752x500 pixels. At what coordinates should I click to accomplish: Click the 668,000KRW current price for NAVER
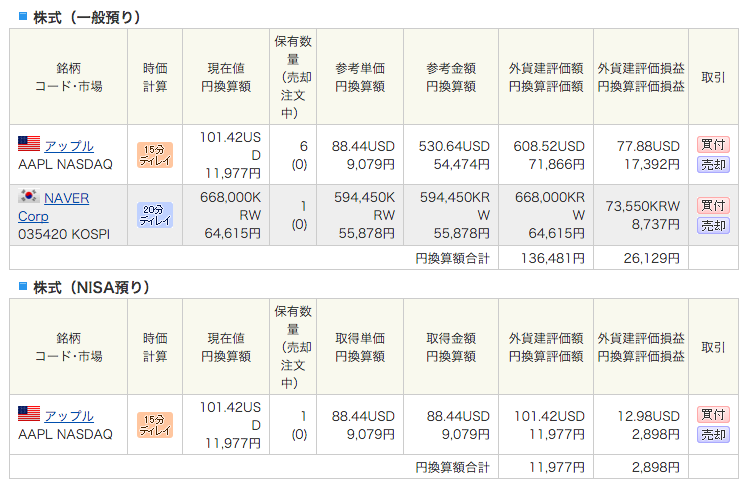click(x=231, y=206)
